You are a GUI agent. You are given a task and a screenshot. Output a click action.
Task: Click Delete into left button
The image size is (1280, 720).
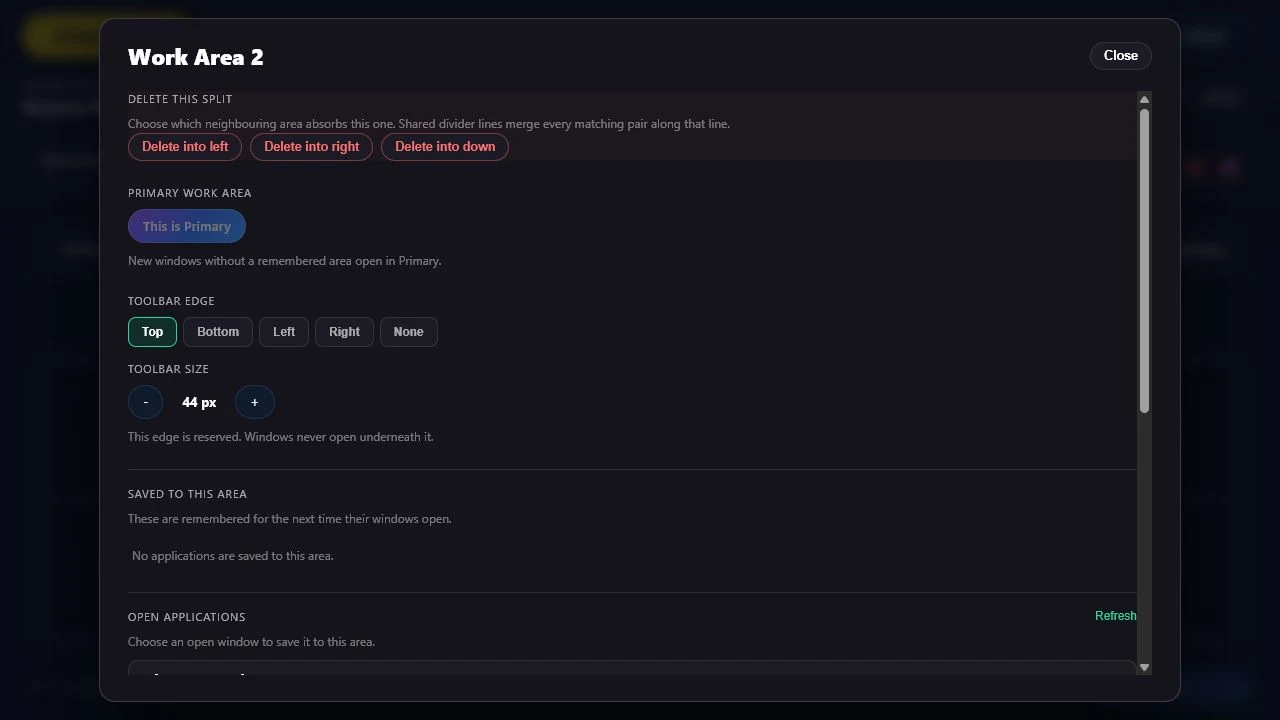click(185, 147)
